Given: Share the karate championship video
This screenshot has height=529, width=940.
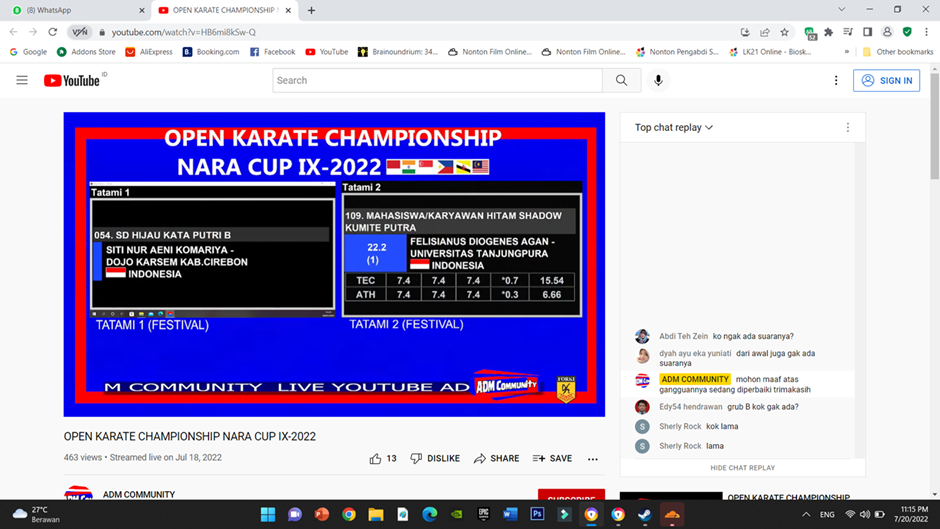Looking at the screenshot, I should [x=496, y=458].
